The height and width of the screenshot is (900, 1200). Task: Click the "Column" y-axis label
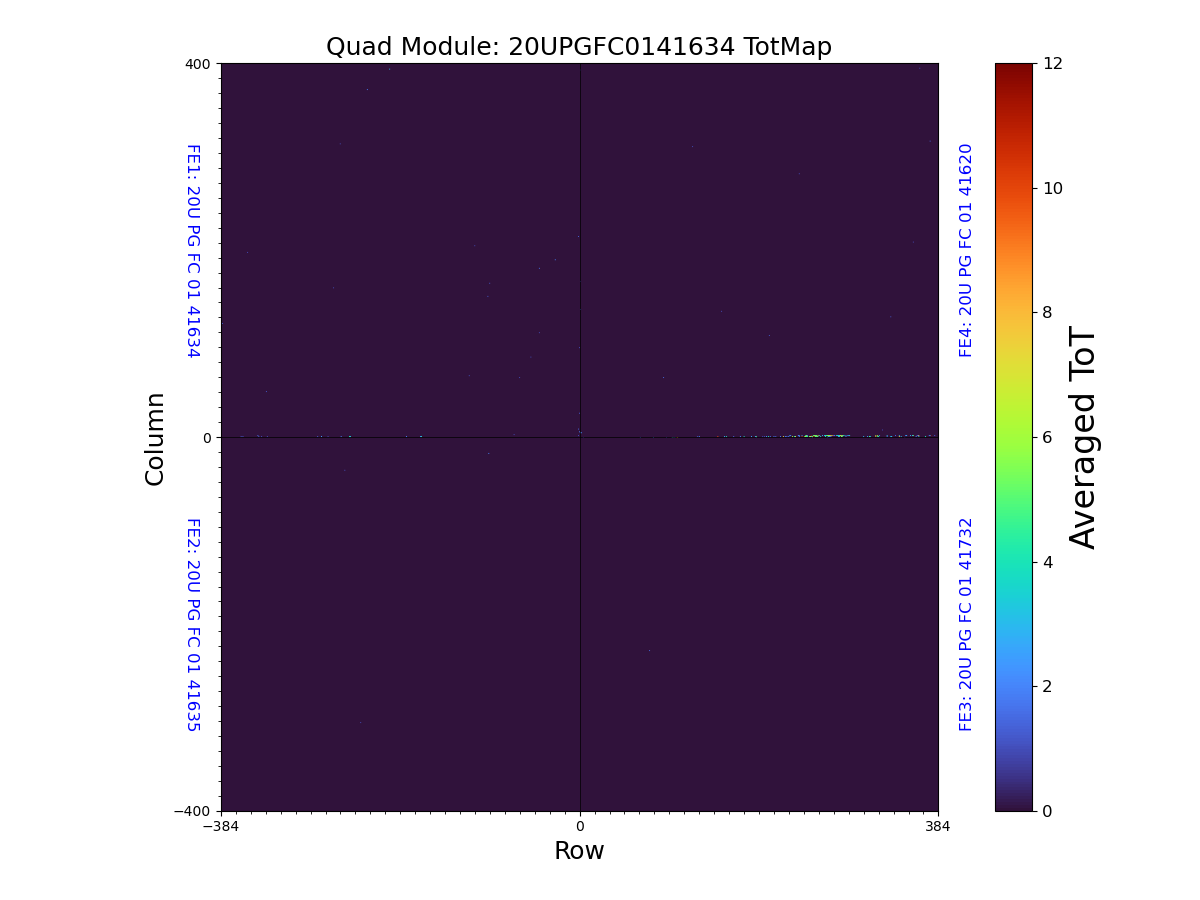[x=155, y=438]
